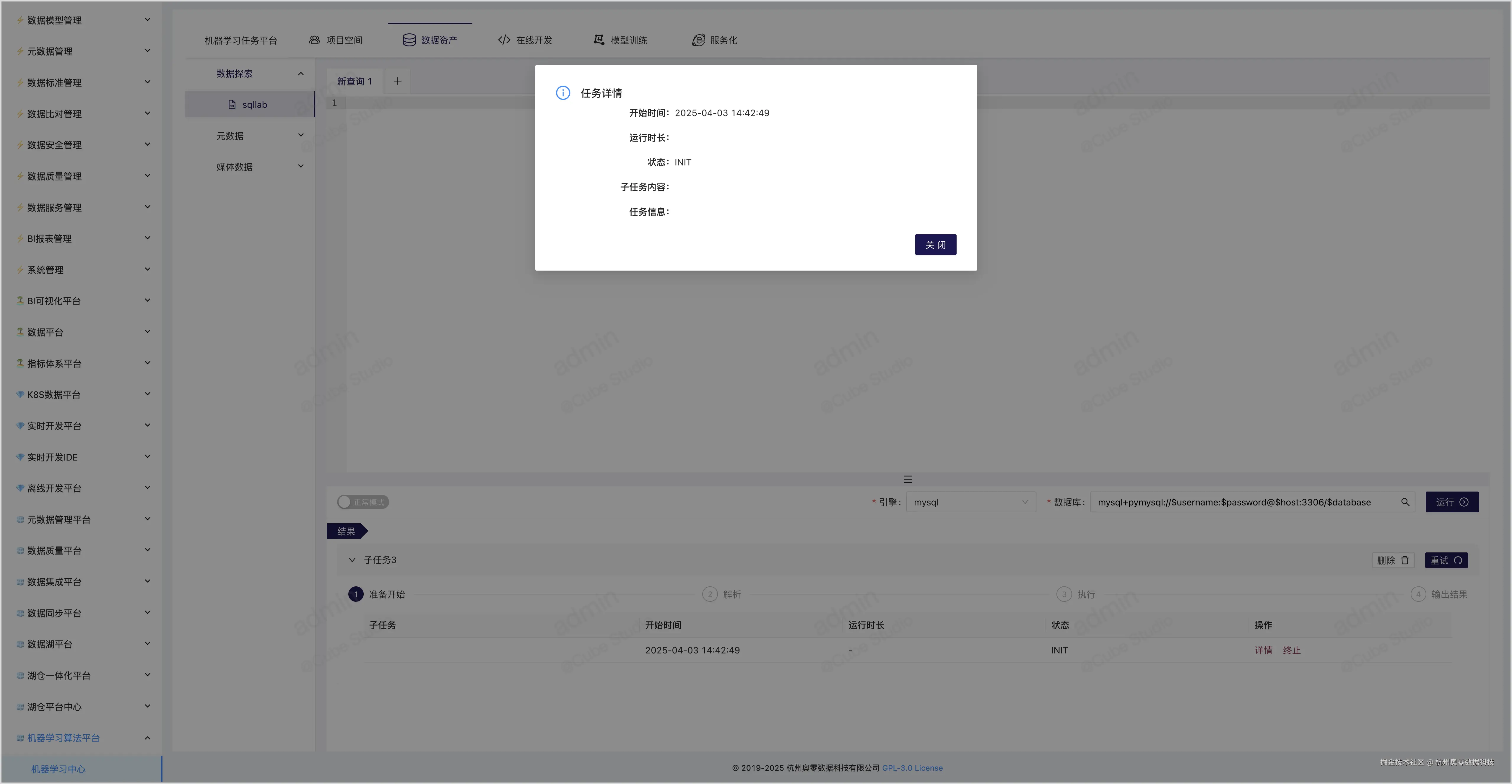1512x784 pixels.
Task: Switch to the 模型训练 tab
Action: click(x=620, y=40)
